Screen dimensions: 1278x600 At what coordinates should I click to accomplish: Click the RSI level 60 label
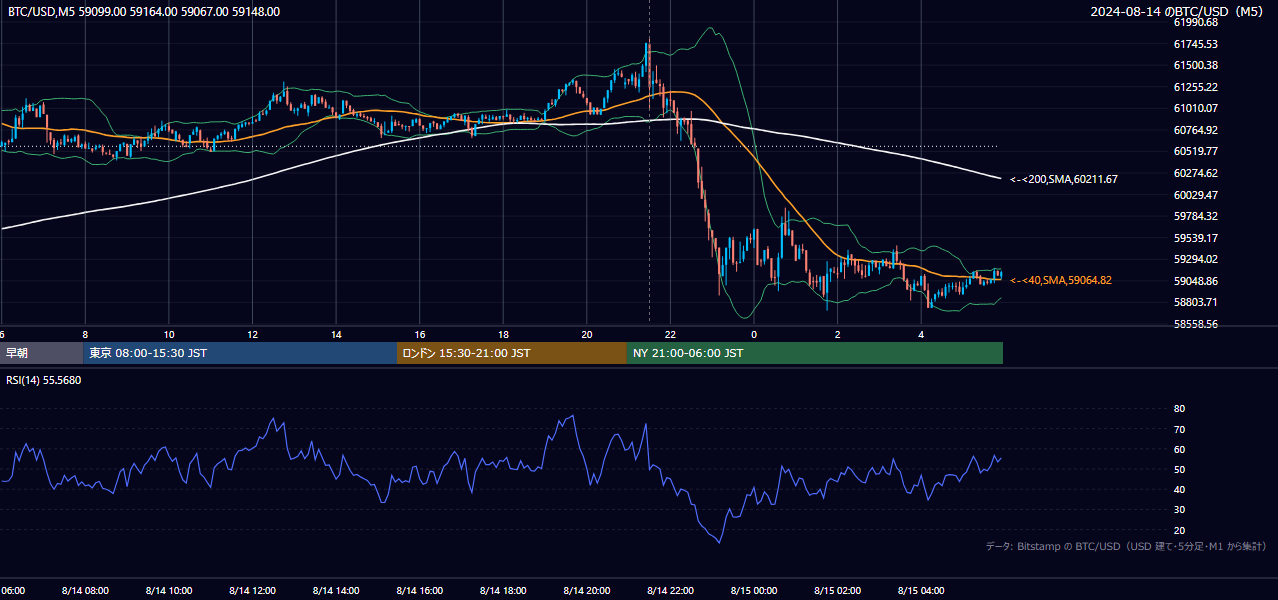coord(1179,449)
